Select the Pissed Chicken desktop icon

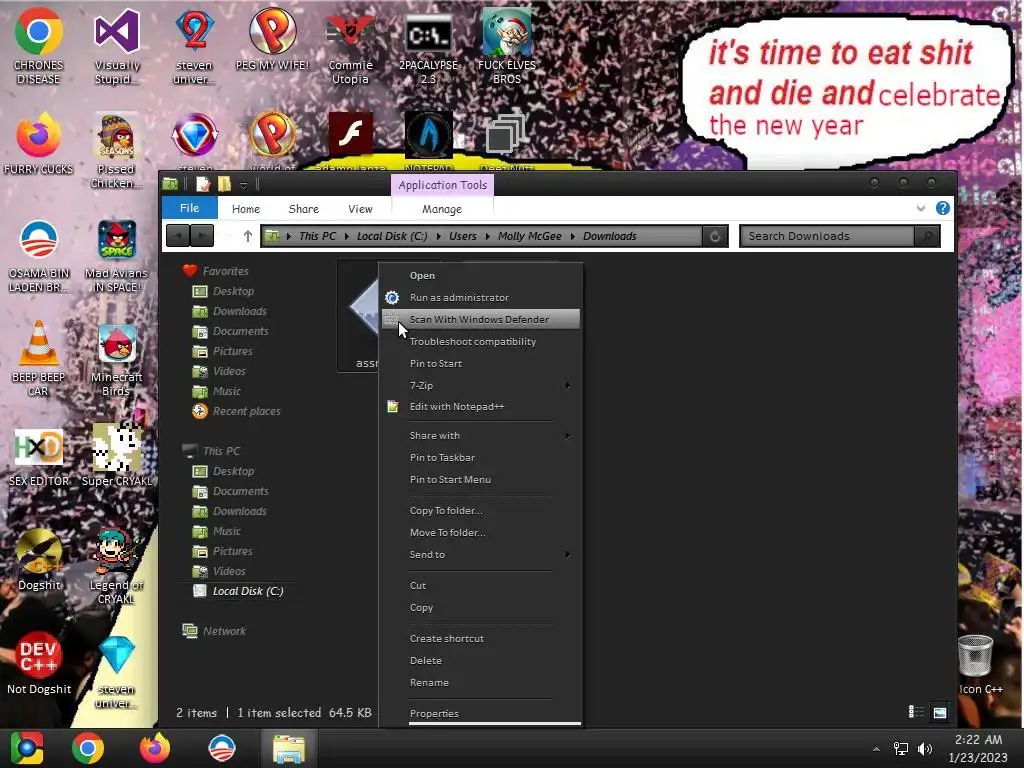point(117,150)
